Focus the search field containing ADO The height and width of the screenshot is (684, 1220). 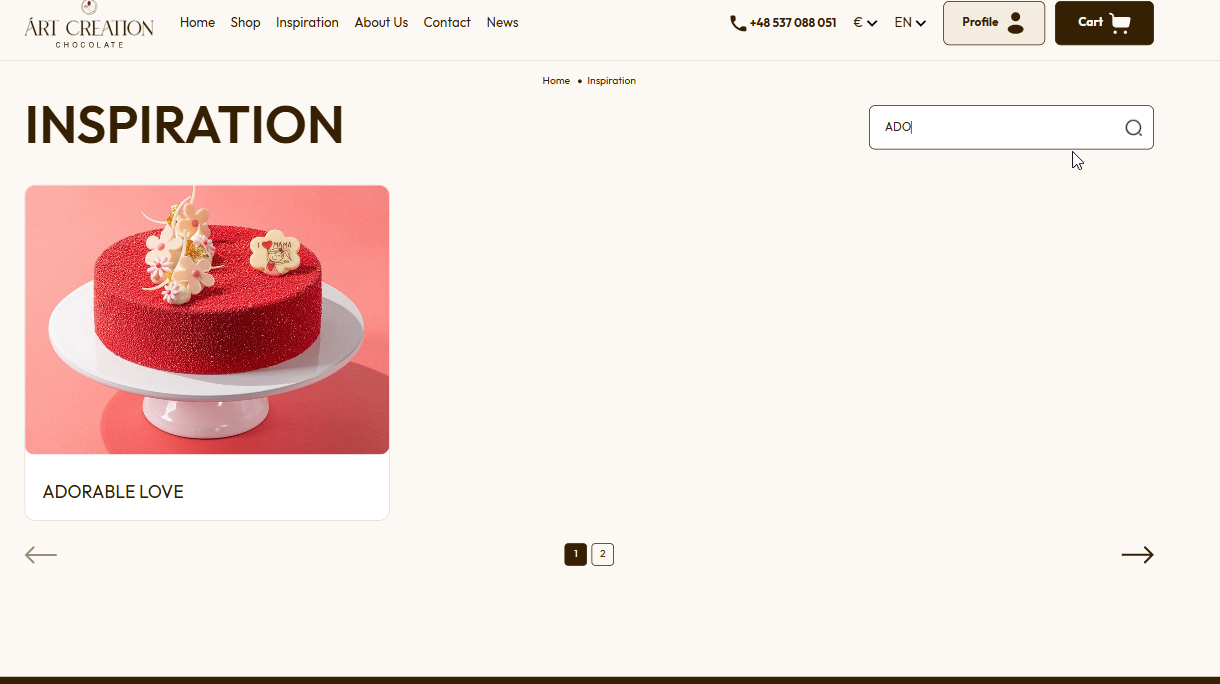(x=1011, y=128)
